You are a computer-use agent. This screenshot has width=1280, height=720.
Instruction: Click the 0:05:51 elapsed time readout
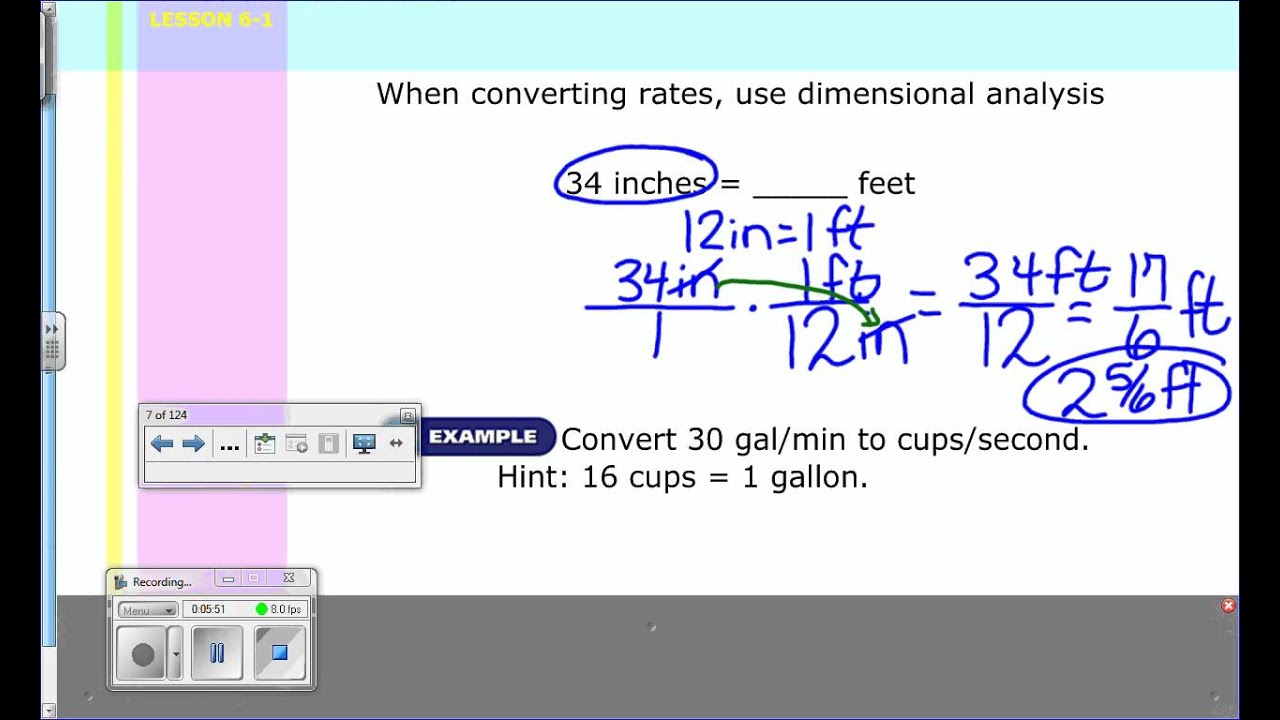pyautogui.click(x=209, y=609)
